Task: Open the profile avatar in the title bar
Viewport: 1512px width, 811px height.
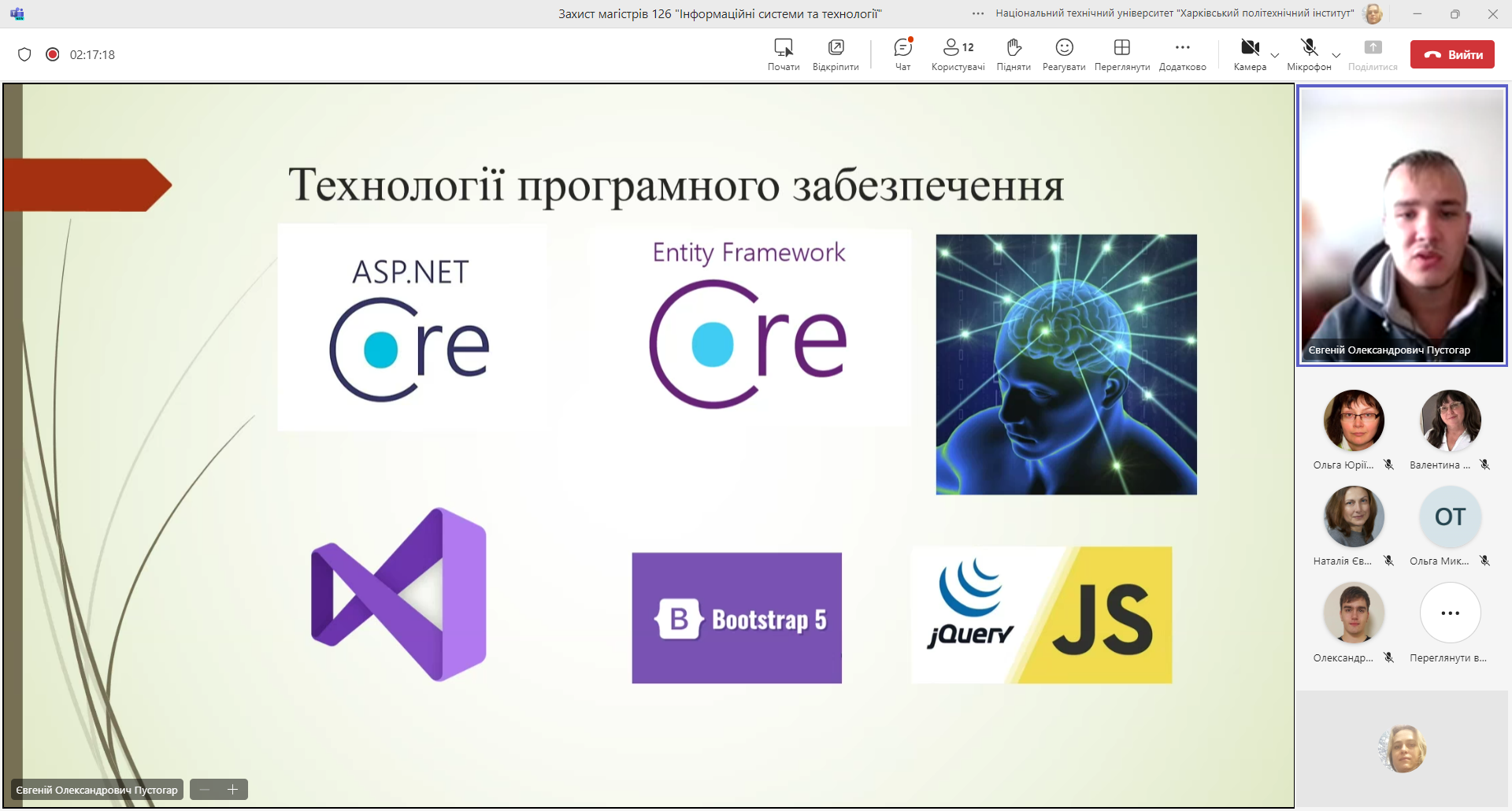Action: pos(1373,13)
